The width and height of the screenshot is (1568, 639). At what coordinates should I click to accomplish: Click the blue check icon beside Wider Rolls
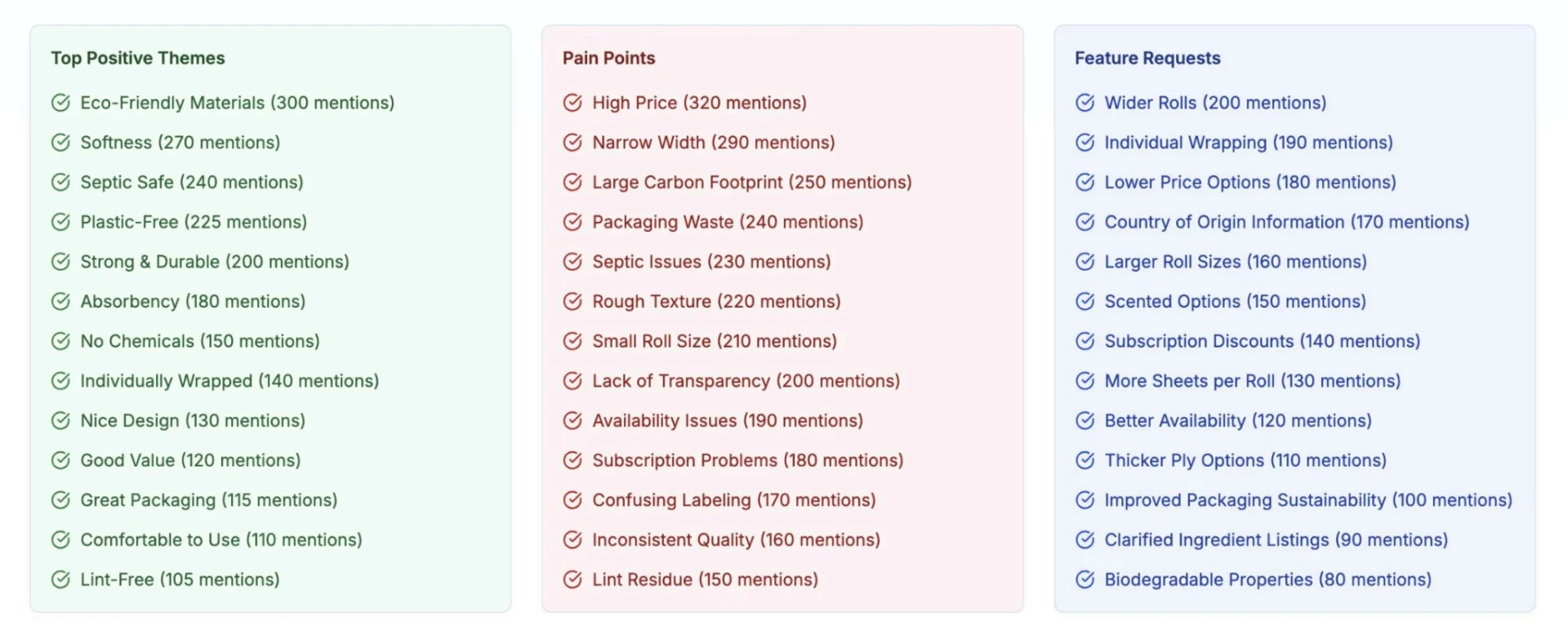click(x=1085, y=103)
